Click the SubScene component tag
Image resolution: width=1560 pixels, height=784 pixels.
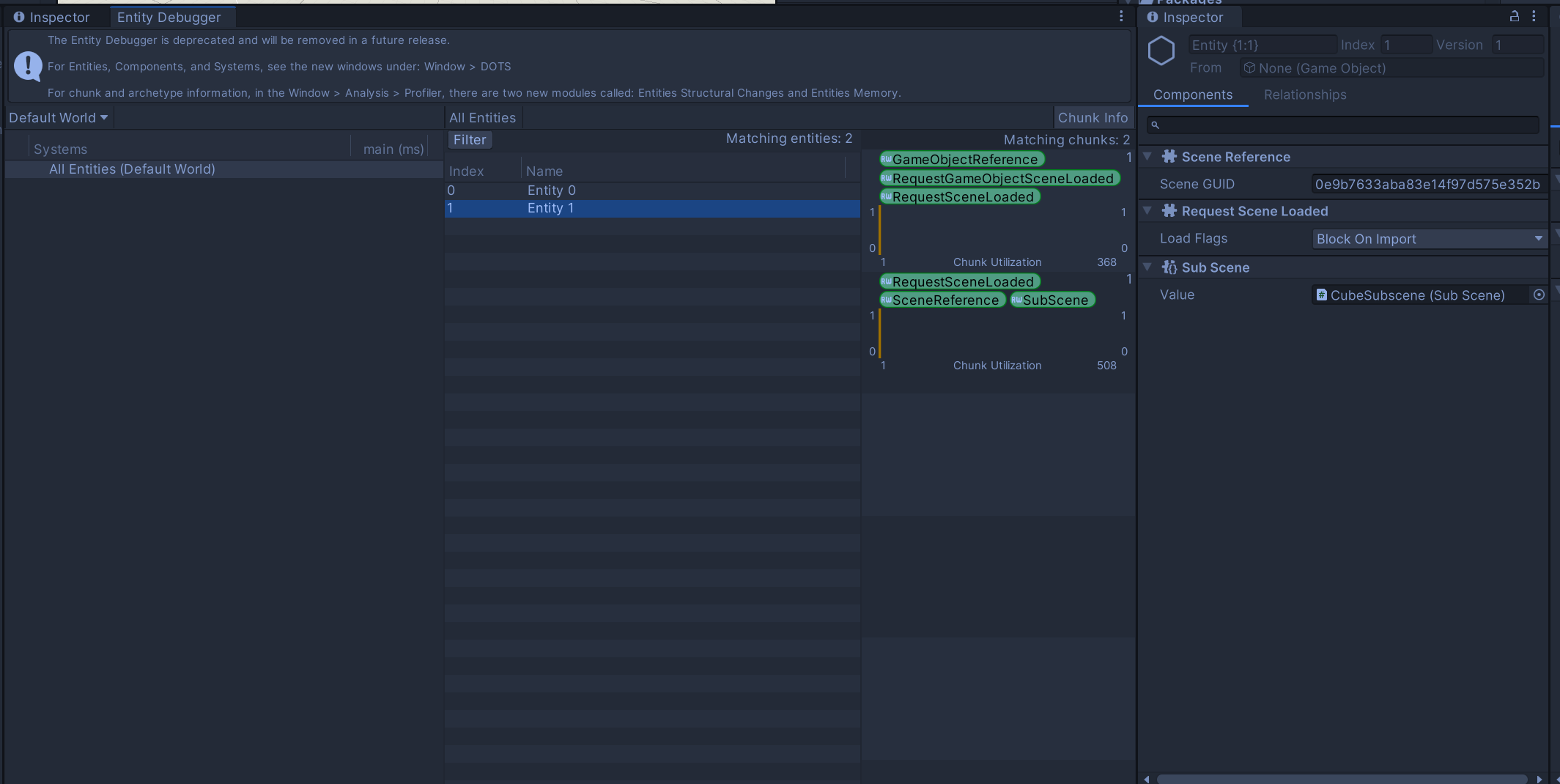[x=1053, y=300]
